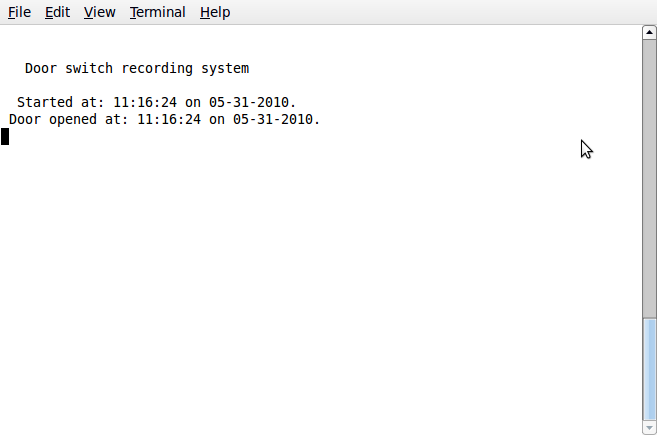
Task: Open the File menu
Action: pyautogui.click(x=19, y=12)
